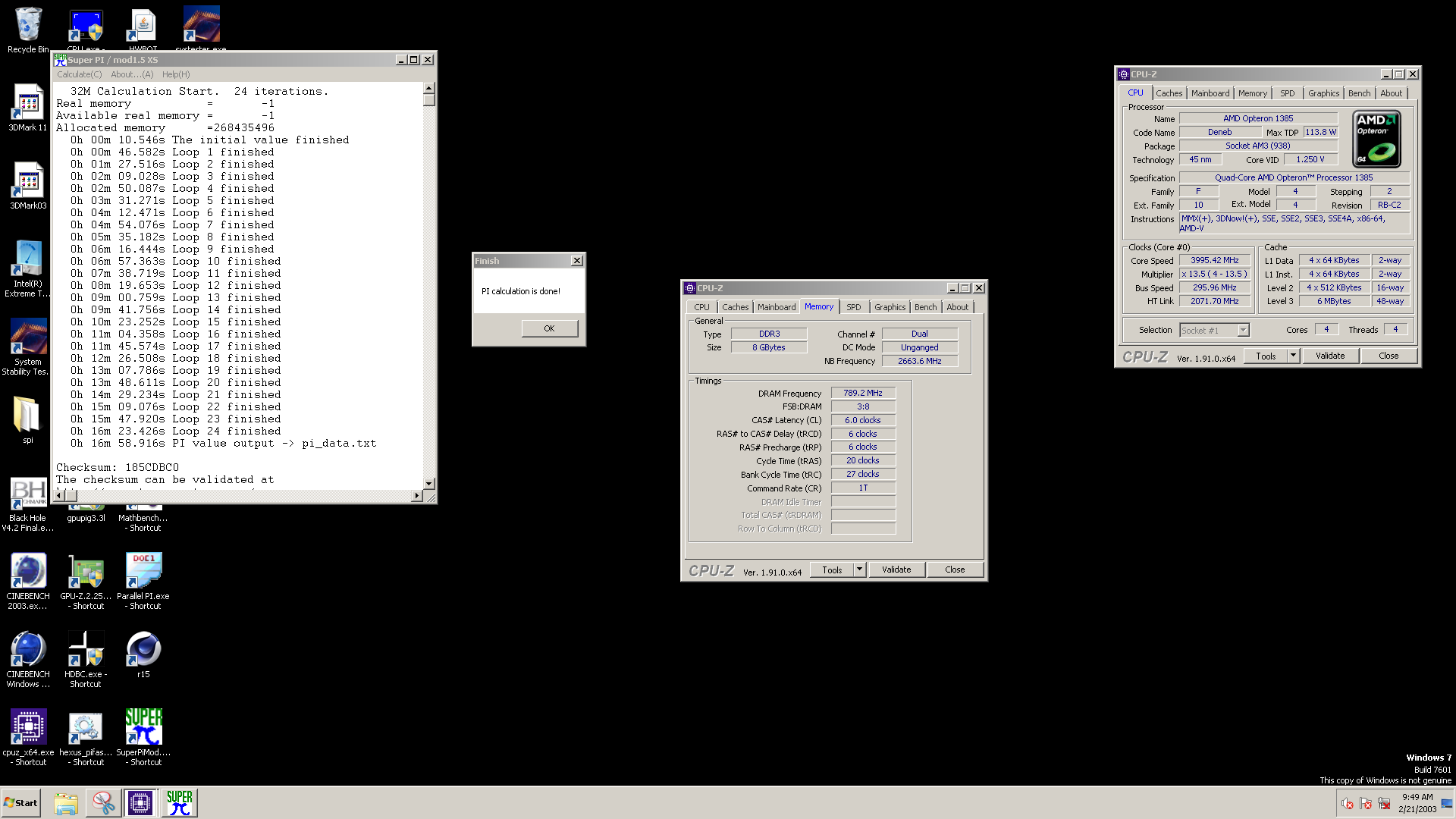
Task: Expand Socket #1 selection dropdown
Action: pyautogui.click(x=1243, y=331)
